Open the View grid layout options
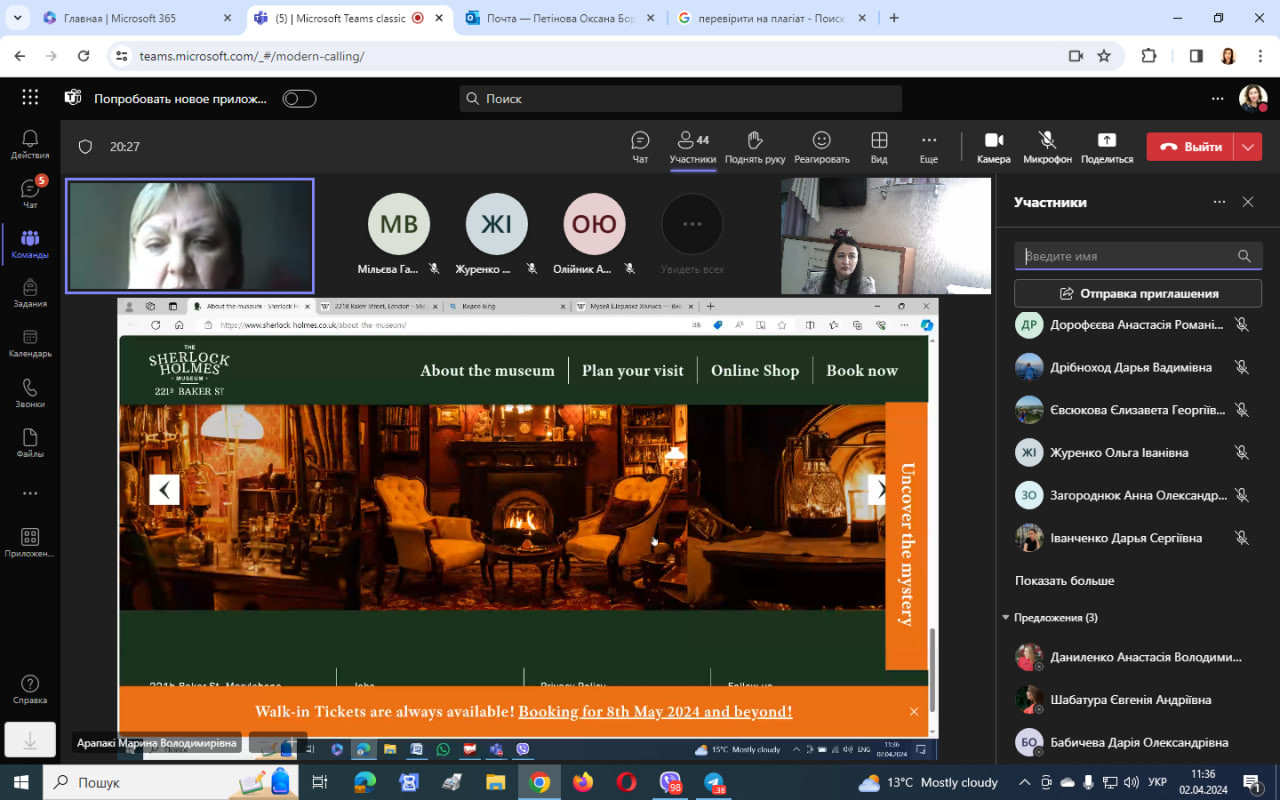The width and height of the screenshot is (1280, 800). click(x=879, y=141)
